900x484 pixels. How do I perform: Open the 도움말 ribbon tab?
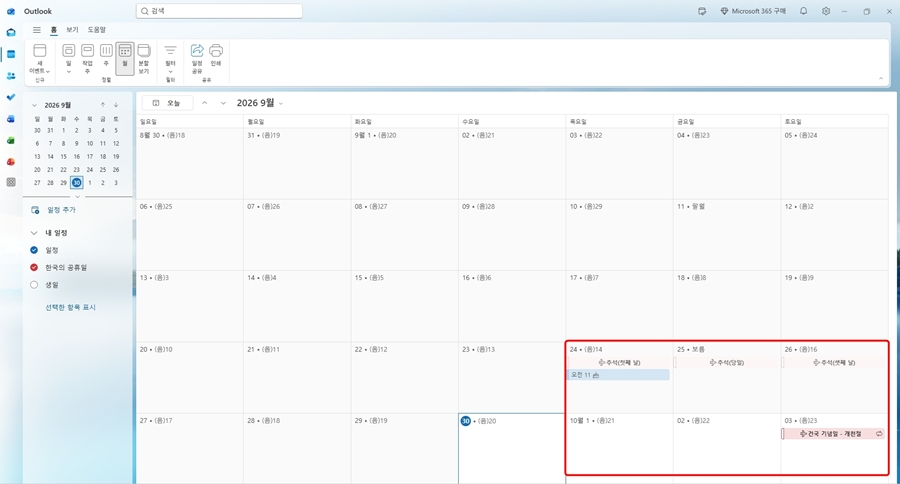[96, 30]
